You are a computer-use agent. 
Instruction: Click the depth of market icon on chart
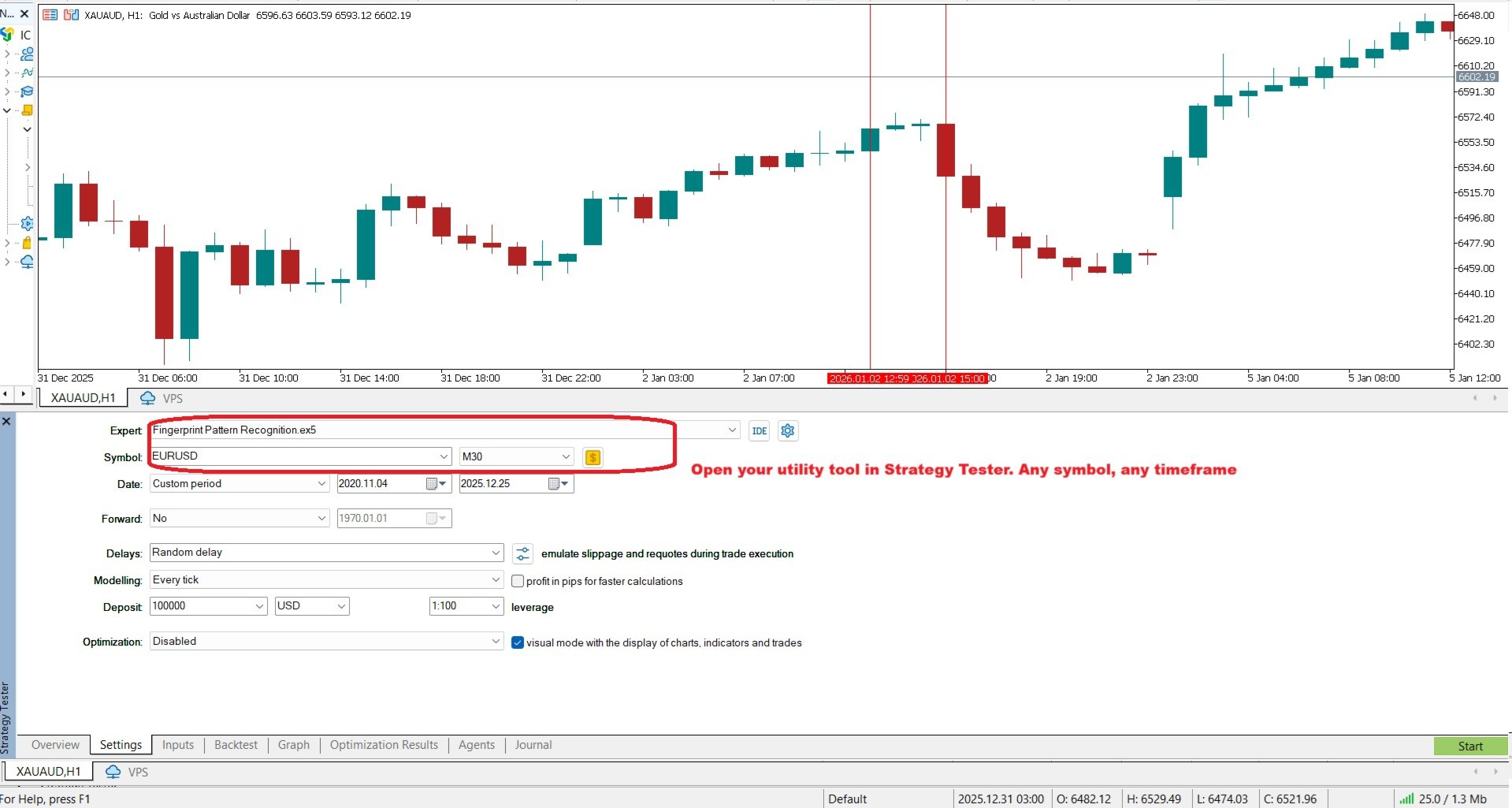pos(71,15)
